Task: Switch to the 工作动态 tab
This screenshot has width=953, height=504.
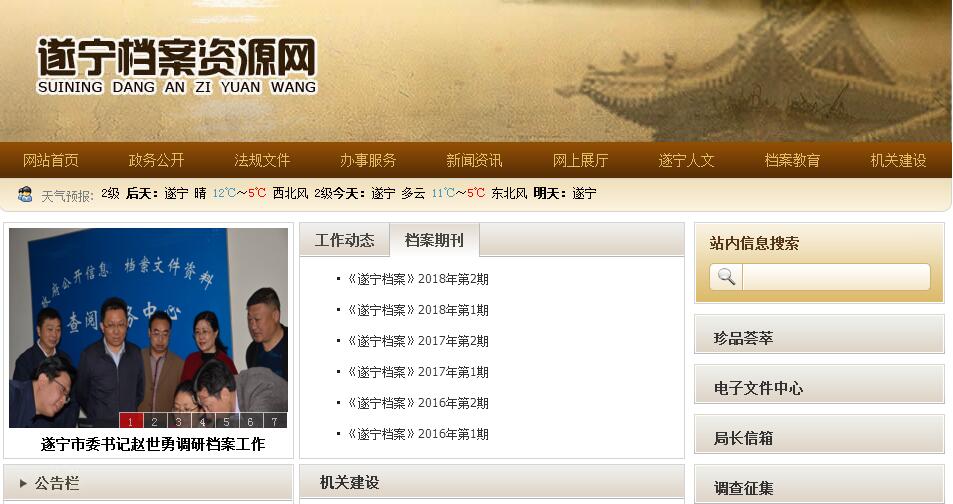Action: 345,240
